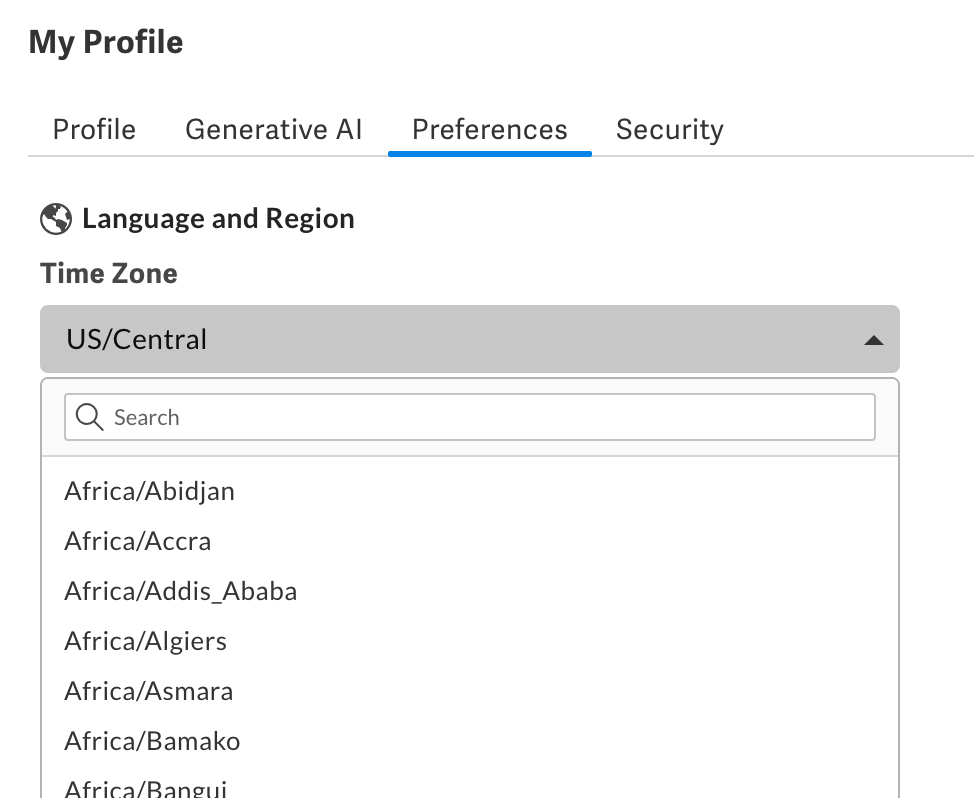Click the Language and Region section header

tap(218, 218)
